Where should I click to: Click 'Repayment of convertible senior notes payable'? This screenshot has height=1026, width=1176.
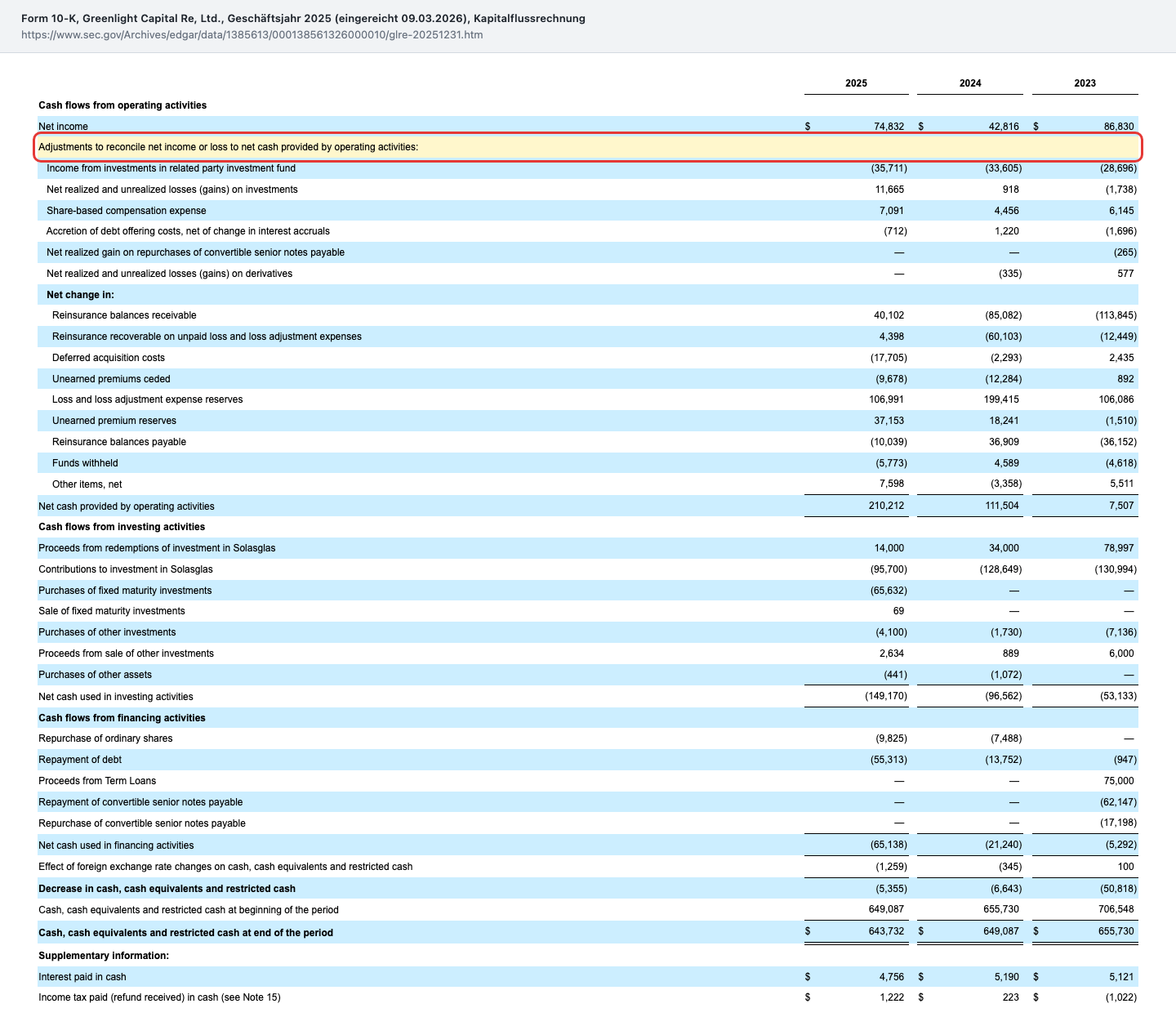pyautogui.click(x=140, y=802)
